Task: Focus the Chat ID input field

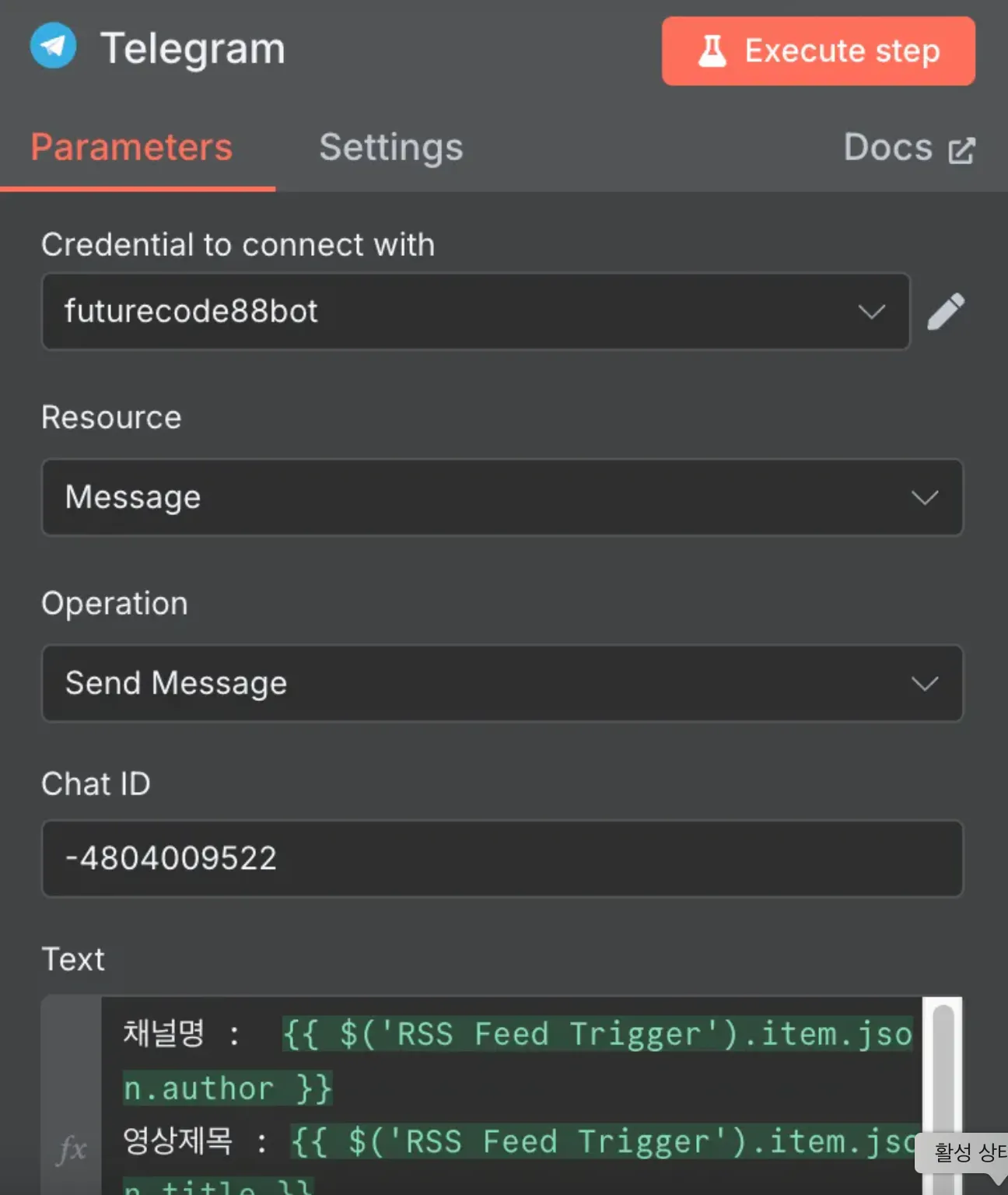Action: [502, 858]
